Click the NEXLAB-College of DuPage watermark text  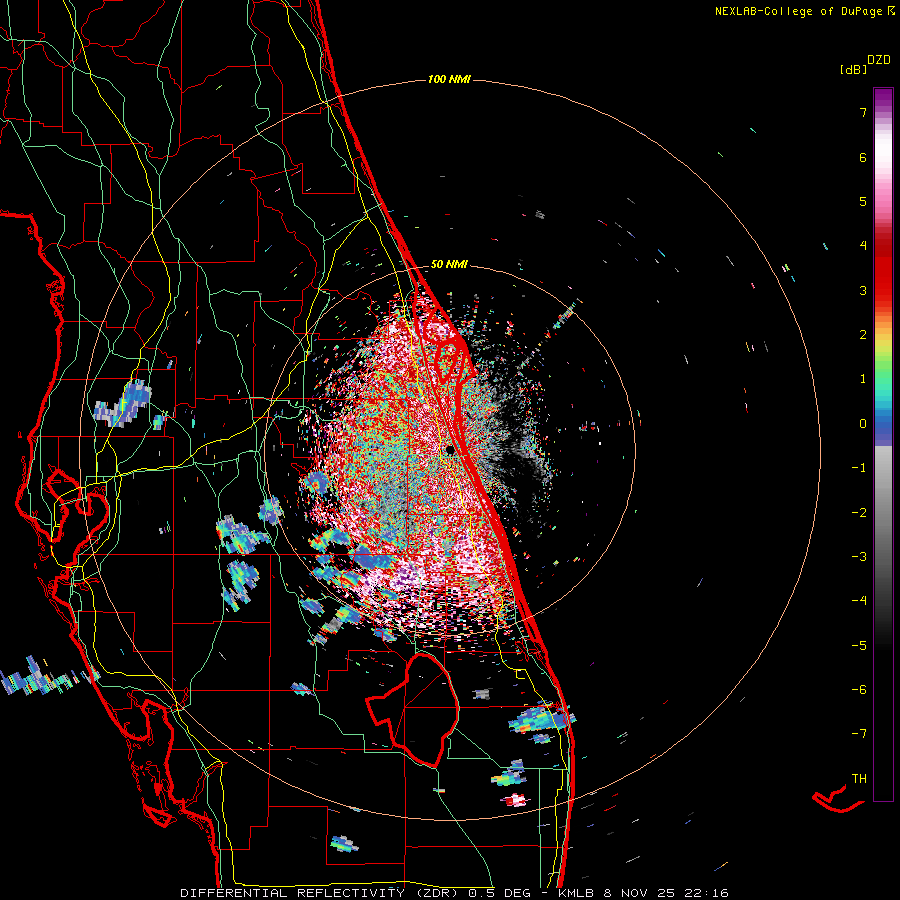pyautogui.click(x=798, y=11)
